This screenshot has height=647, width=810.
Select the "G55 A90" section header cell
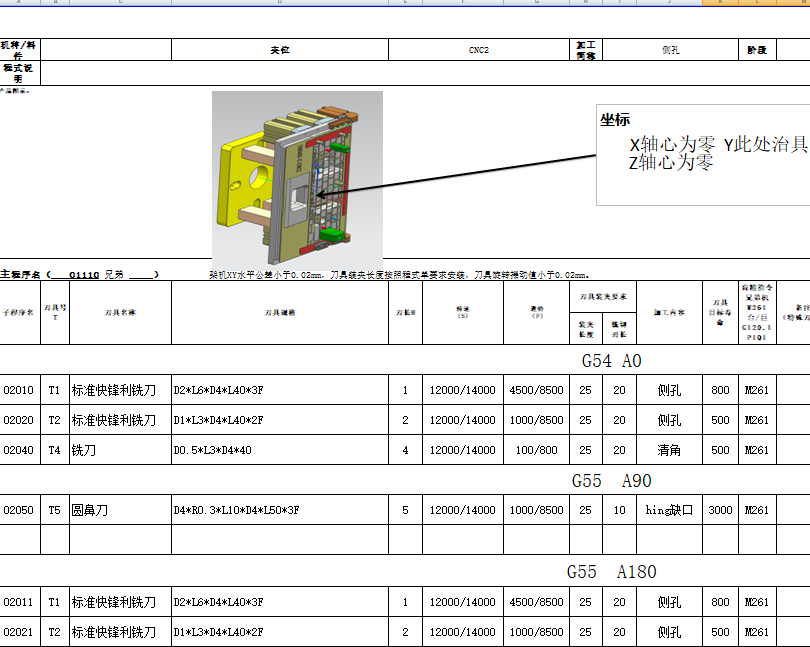(x=610, y=480)
